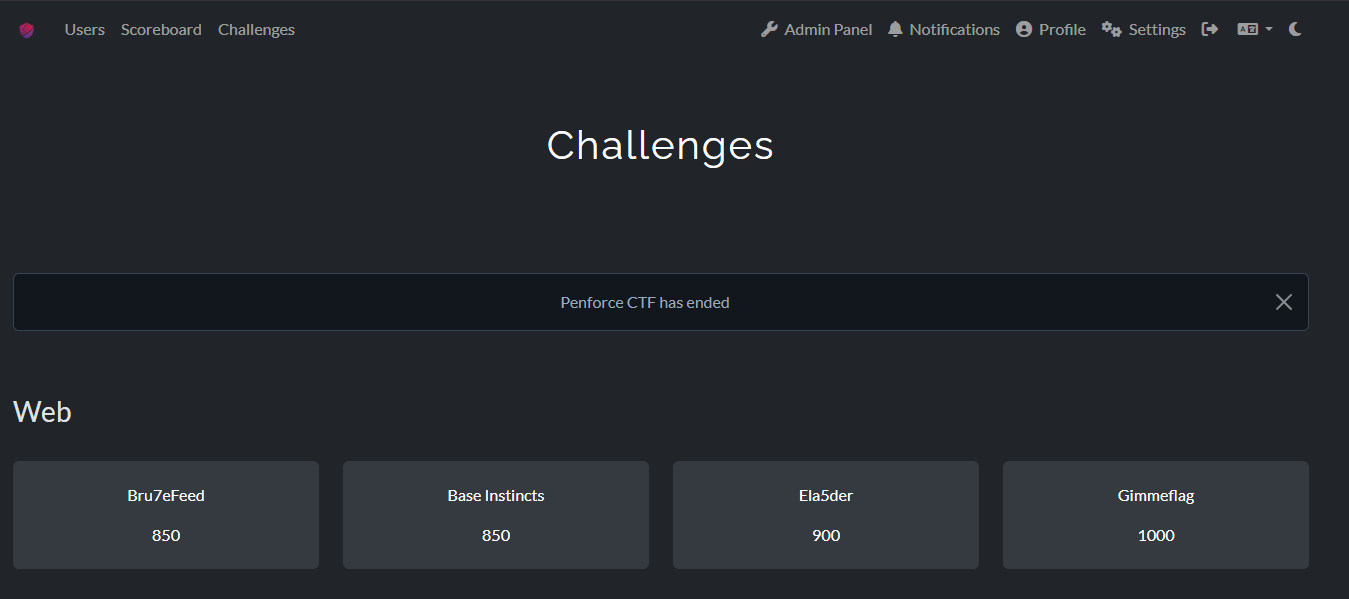Go to the Users page
The image size is (1349, 599).
(85, 29)
